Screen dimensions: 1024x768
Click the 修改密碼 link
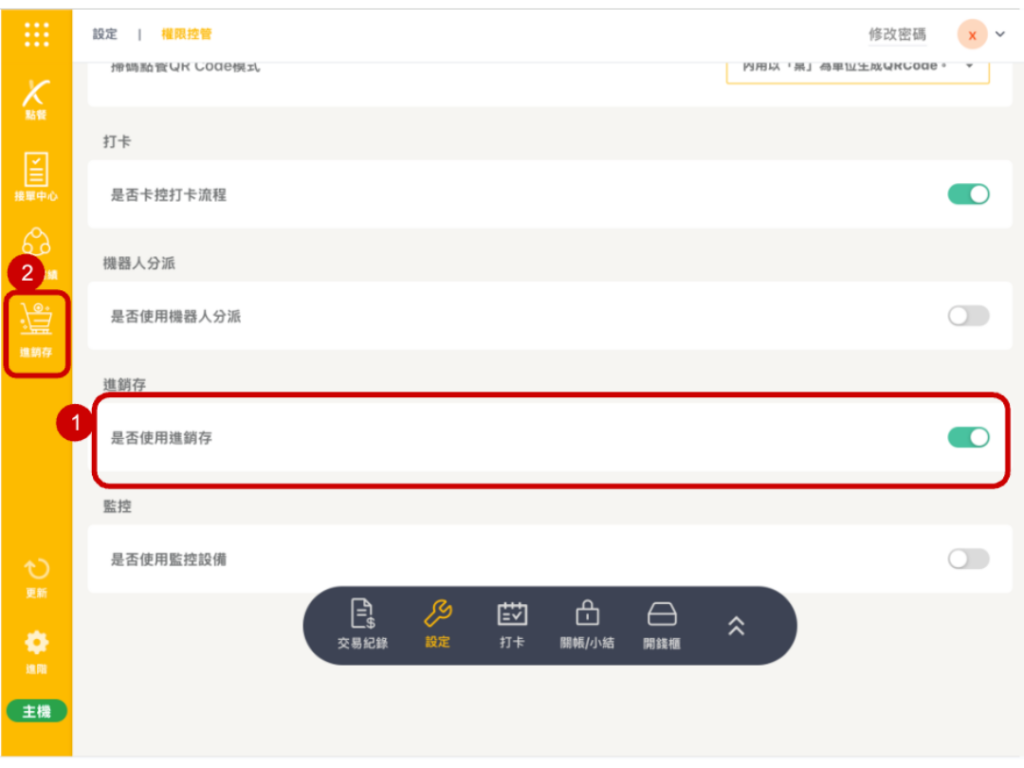pos(897,34)
